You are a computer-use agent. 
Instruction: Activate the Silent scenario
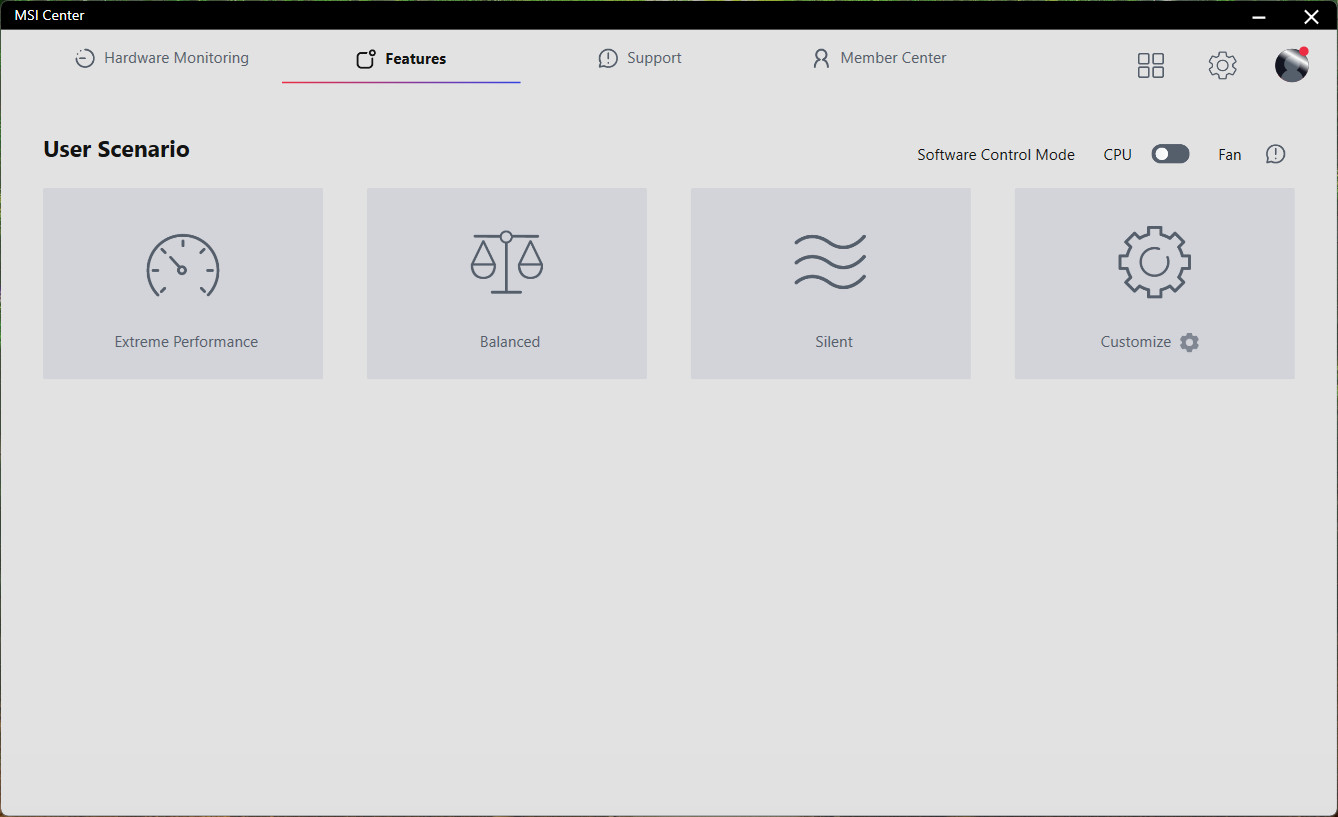pyautogui.click(x=831, y=283)
